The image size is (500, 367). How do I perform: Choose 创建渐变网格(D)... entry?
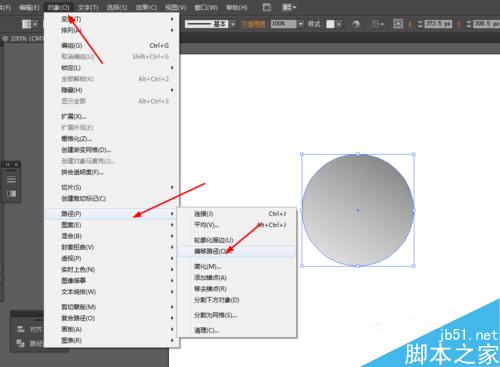(x=112, y=150)
